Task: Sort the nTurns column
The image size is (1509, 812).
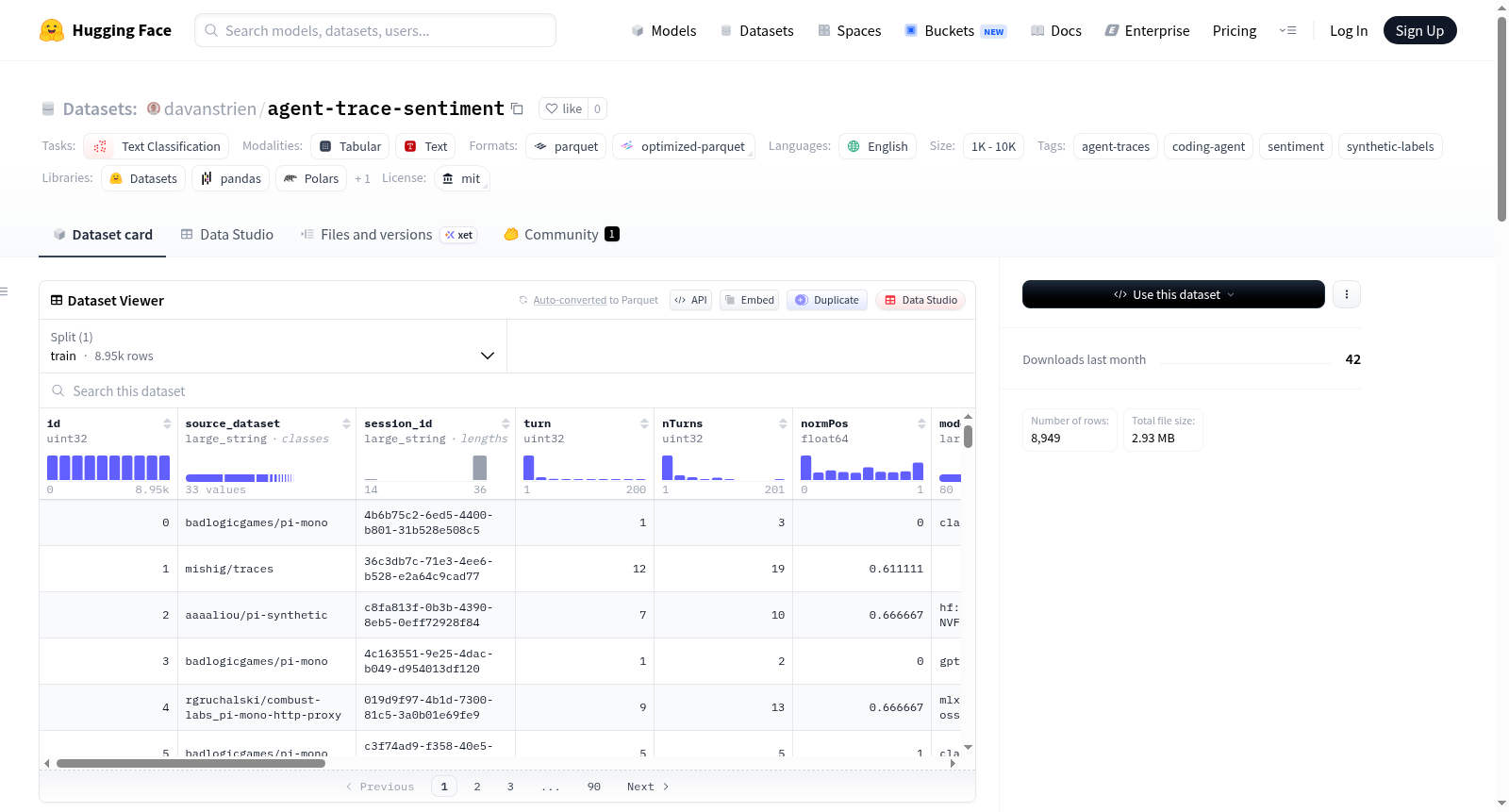Action: click(x=783, y=423)
